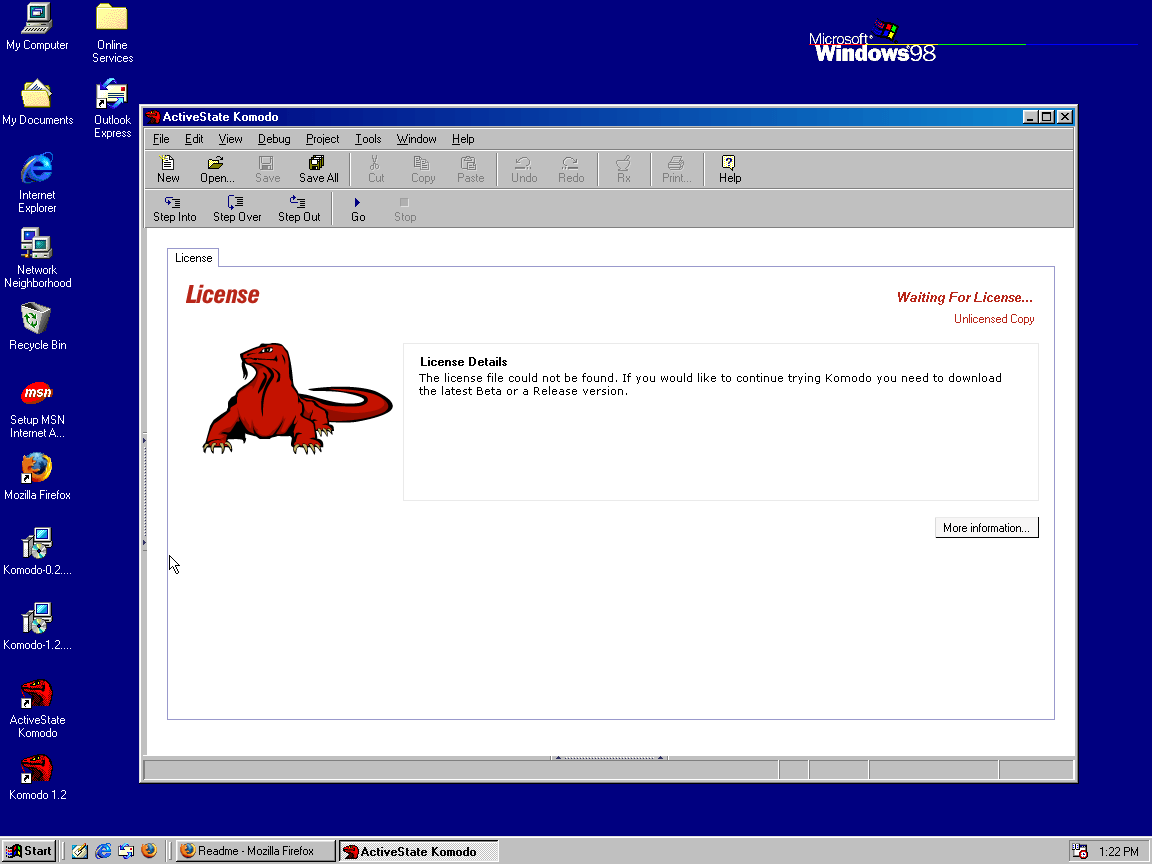Viewport: 1152px width, 864px height.
Task: Select the Komodo 1.2 desktop shortcut
Action: click(37, 777)
